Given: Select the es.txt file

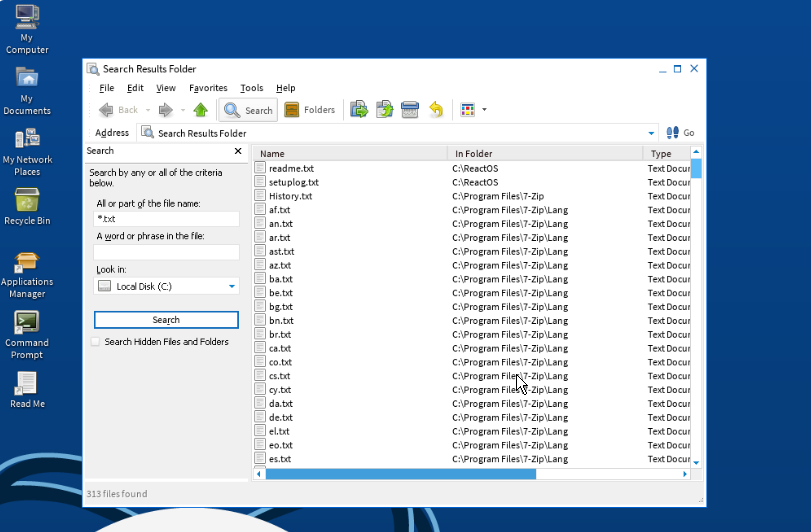Looking at the screenshot, I should [280, 459].
